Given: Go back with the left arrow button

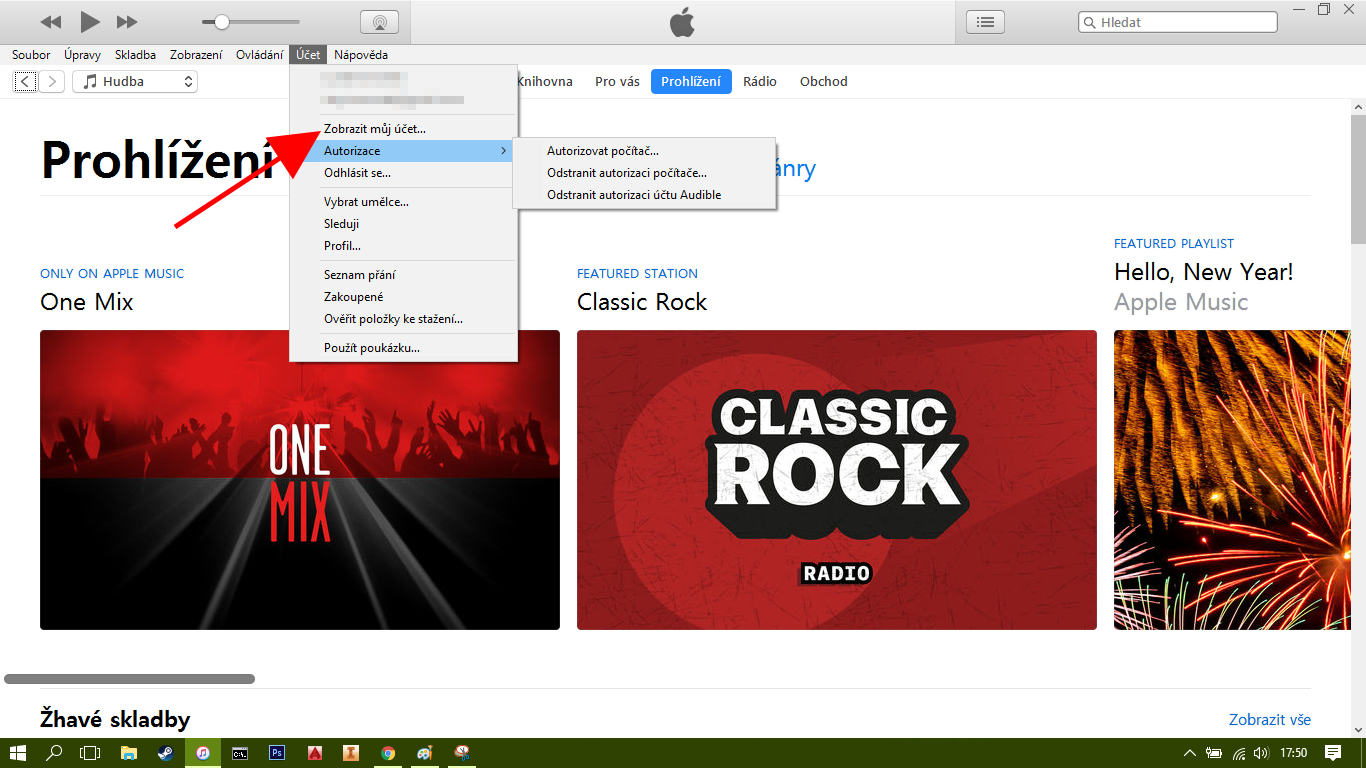Looking at the screenshot, I should point(26,82).
